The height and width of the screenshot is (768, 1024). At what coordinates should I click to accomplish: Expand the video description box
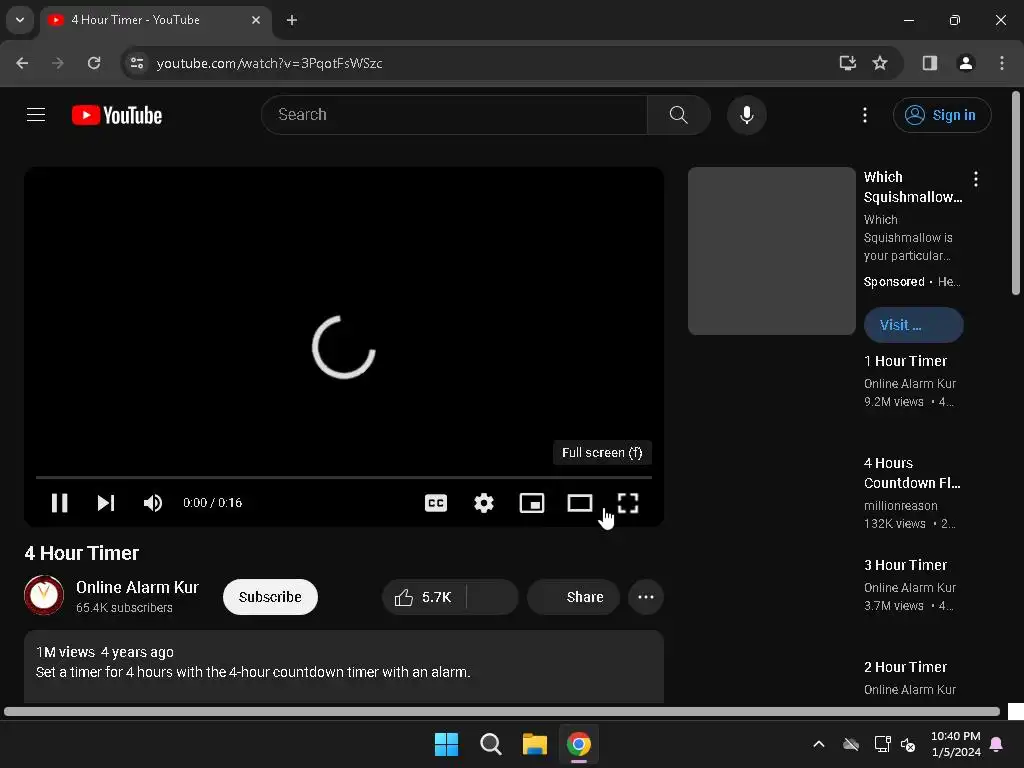(344, 667)
